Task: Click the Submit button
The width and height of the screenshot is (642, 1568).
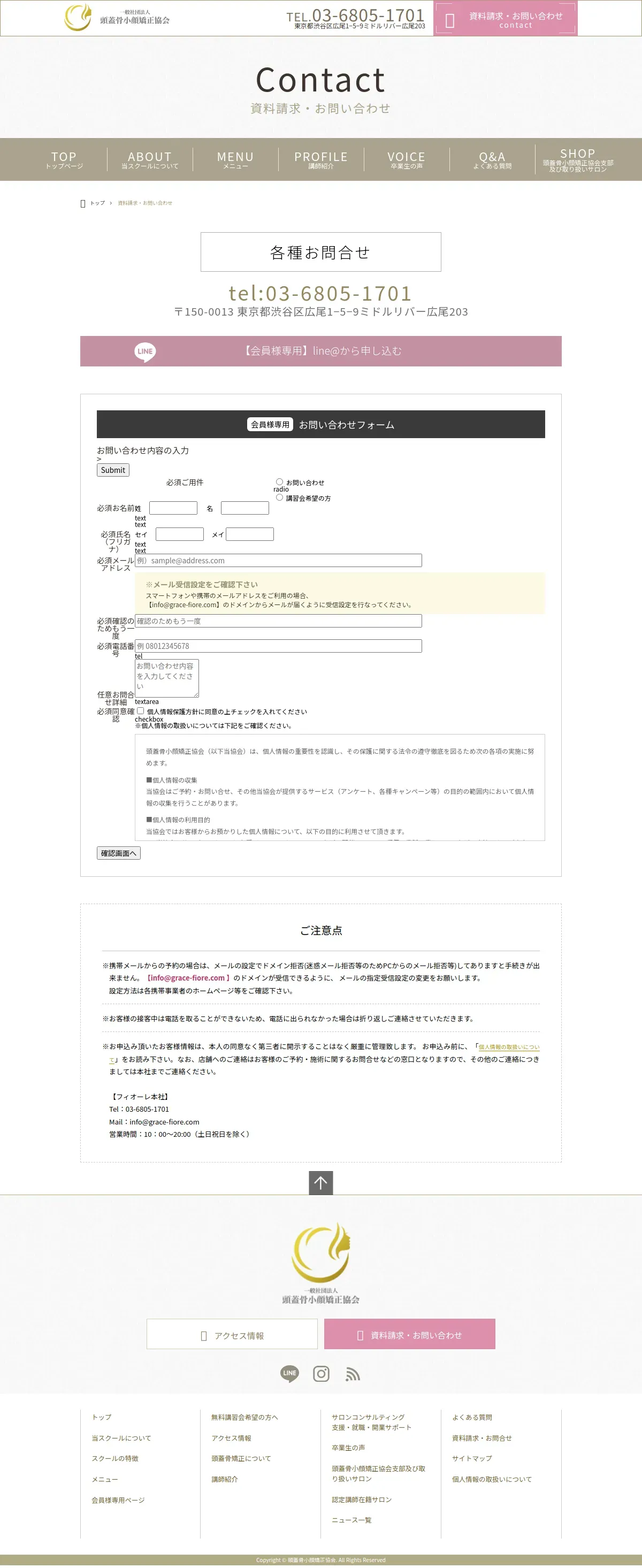Action: 112,470
